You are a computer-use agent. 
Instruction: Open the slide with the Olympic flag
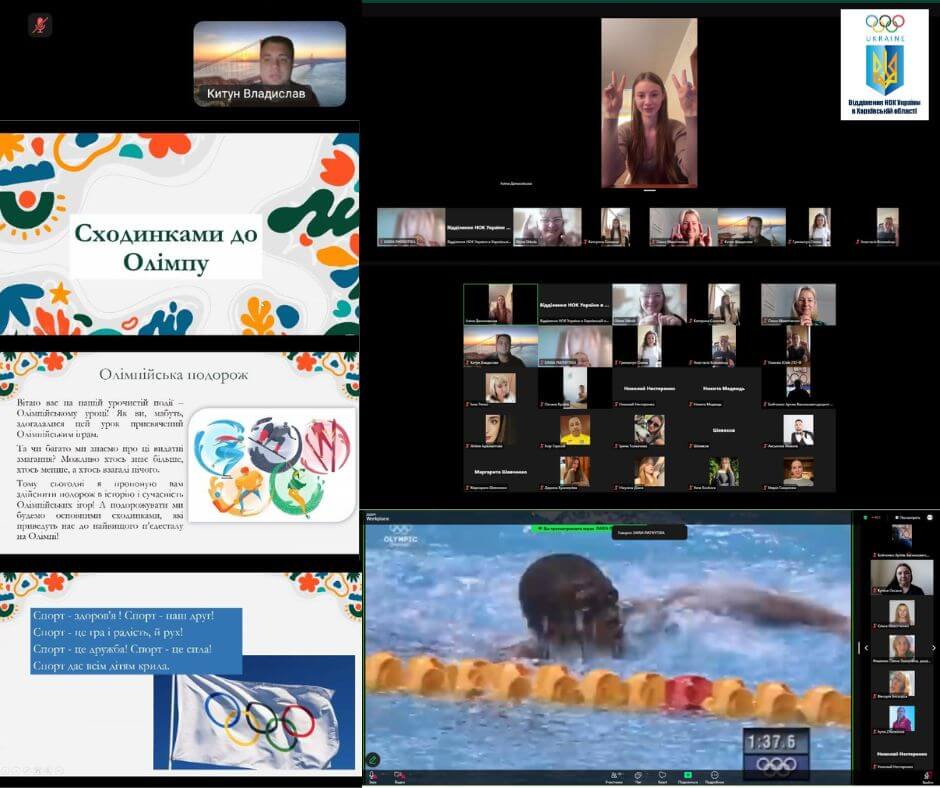pyautogui.click(x=179, y=674)
